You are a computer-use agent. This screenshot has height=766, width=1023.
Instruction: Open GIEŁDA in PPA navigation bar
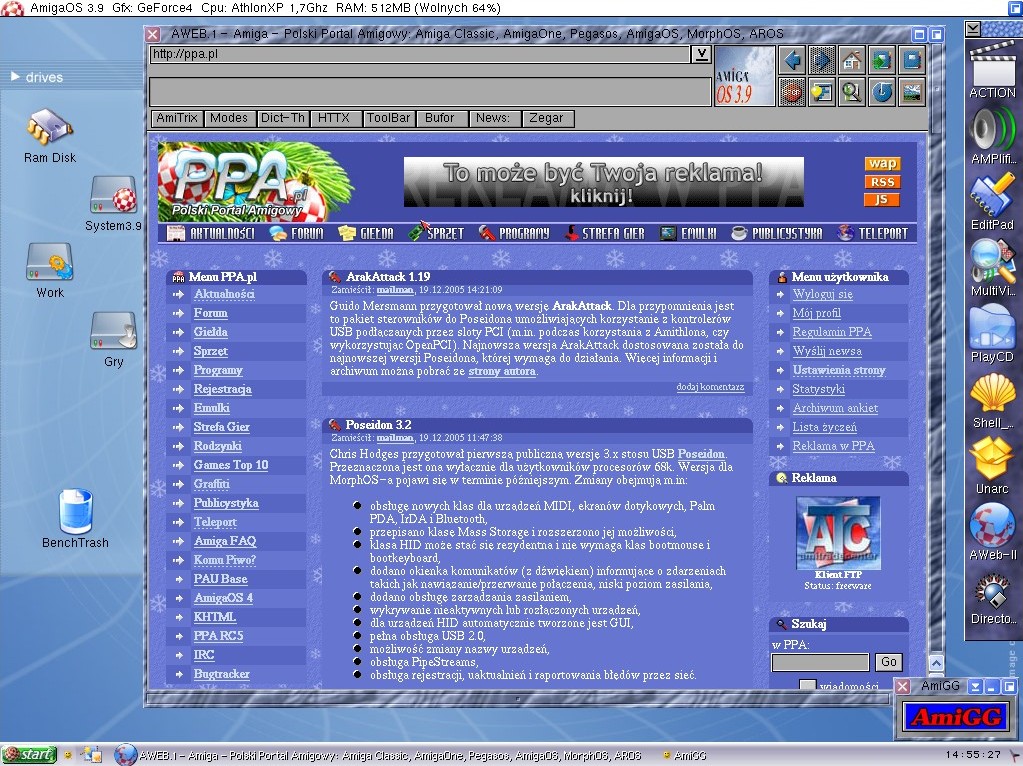pyautogui.click(x=366, y=233)
